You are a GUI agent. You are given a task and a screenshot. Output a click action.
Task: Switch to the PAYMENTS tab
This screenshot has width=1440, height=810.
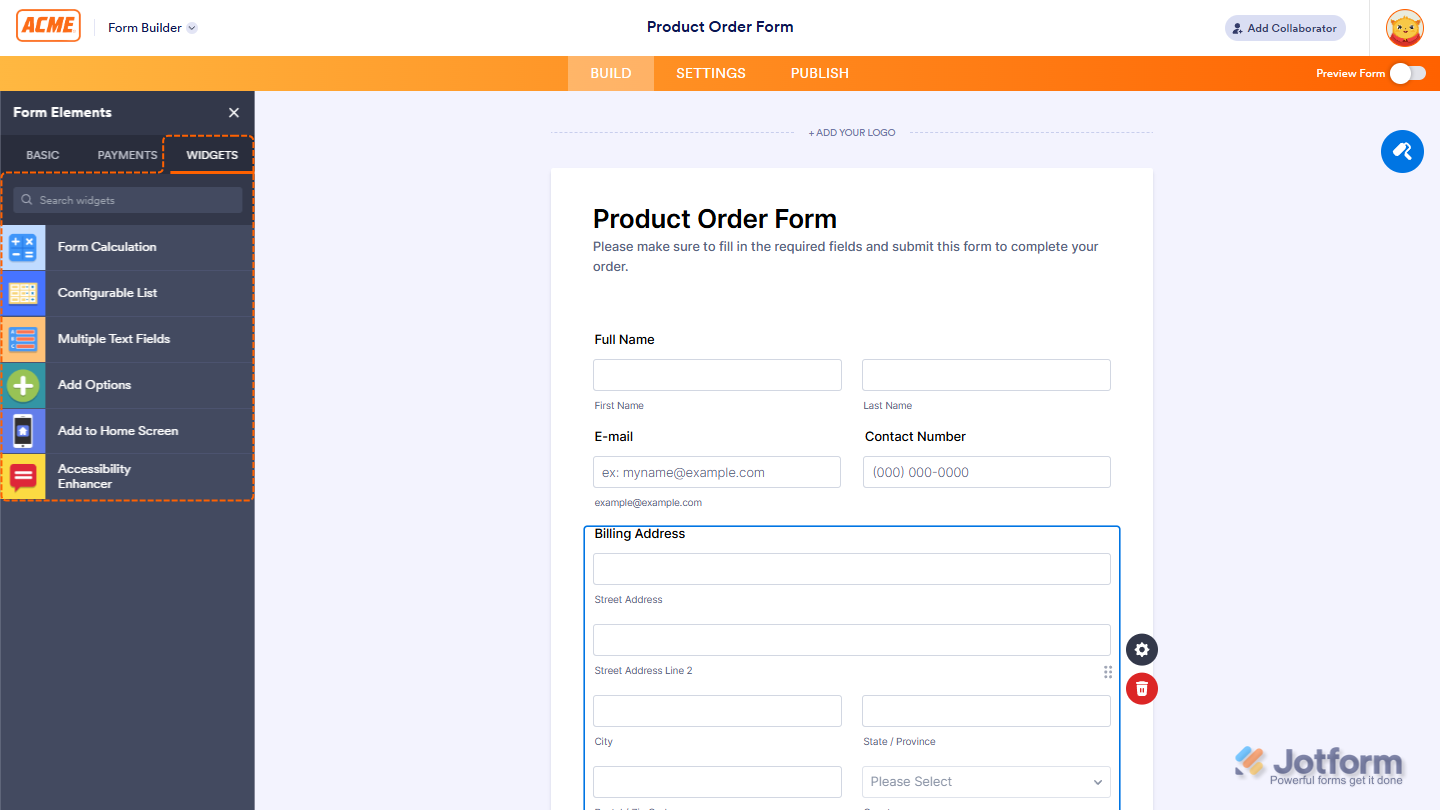pyautogui.click(x=126, y=154)
